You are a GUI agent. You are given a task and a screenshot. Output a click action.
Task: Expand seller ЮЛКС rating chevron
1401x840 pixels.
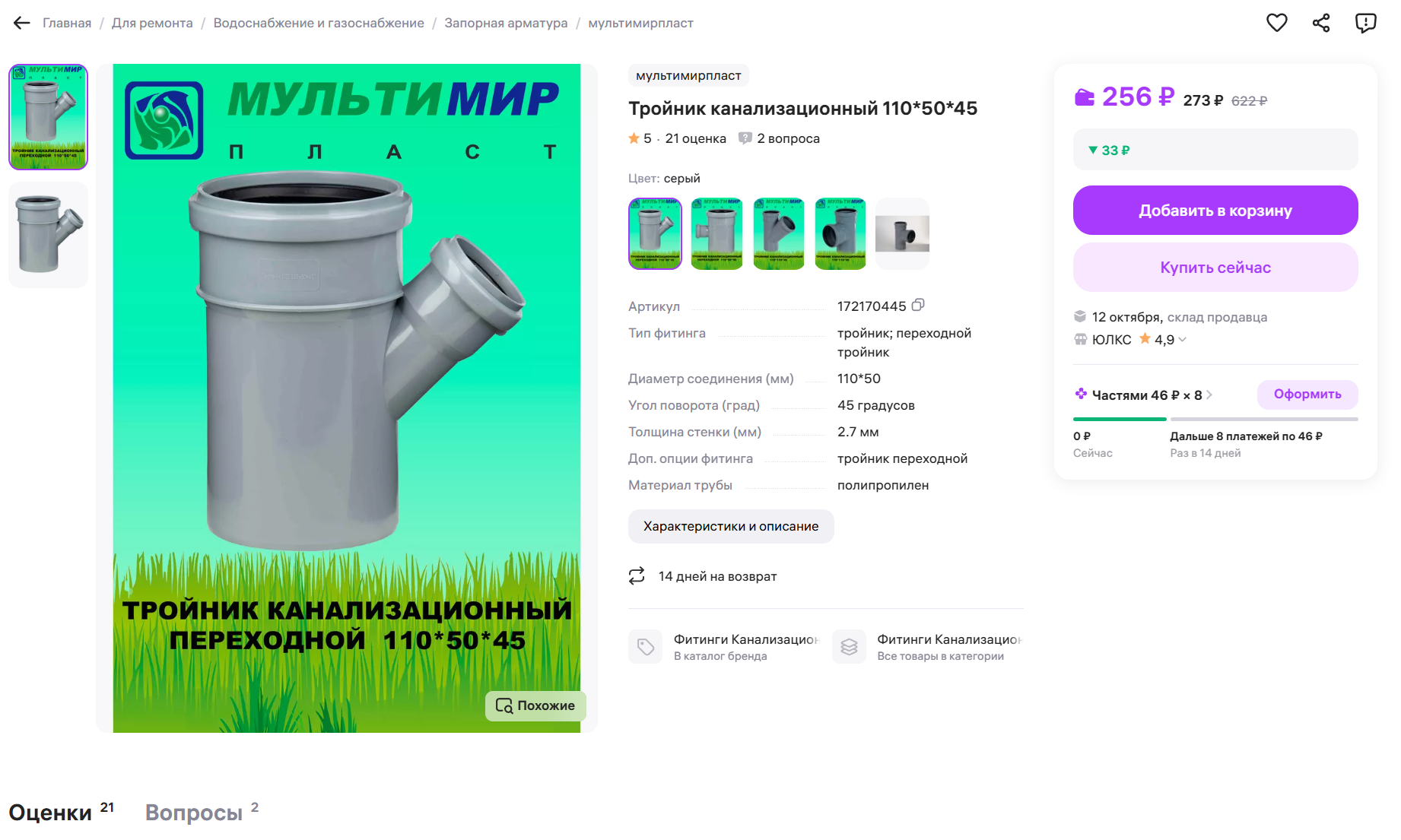tap(1182, 340)
